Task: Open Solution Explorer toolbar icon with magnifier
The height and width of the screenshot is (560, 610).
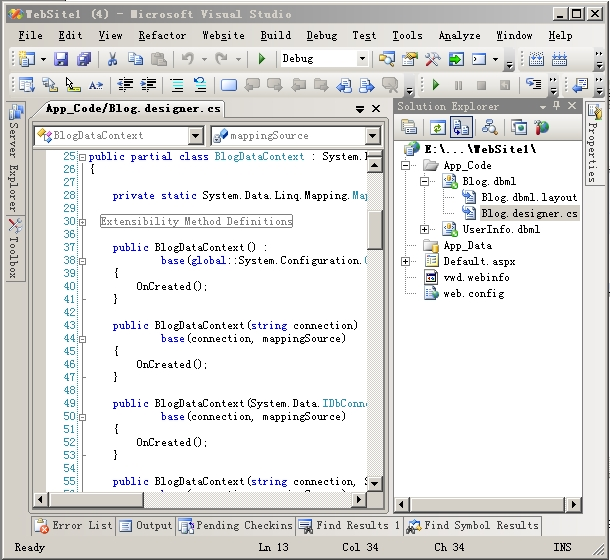Action: tap(387, 59)
